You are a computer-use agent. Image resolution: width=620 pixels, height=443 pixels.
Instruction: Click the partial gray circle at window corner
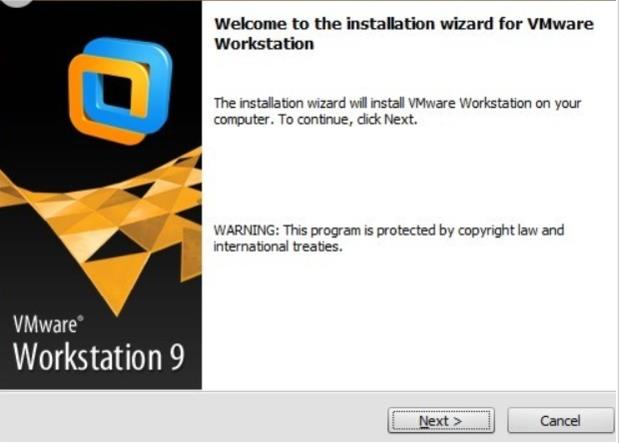coord(16,3)
